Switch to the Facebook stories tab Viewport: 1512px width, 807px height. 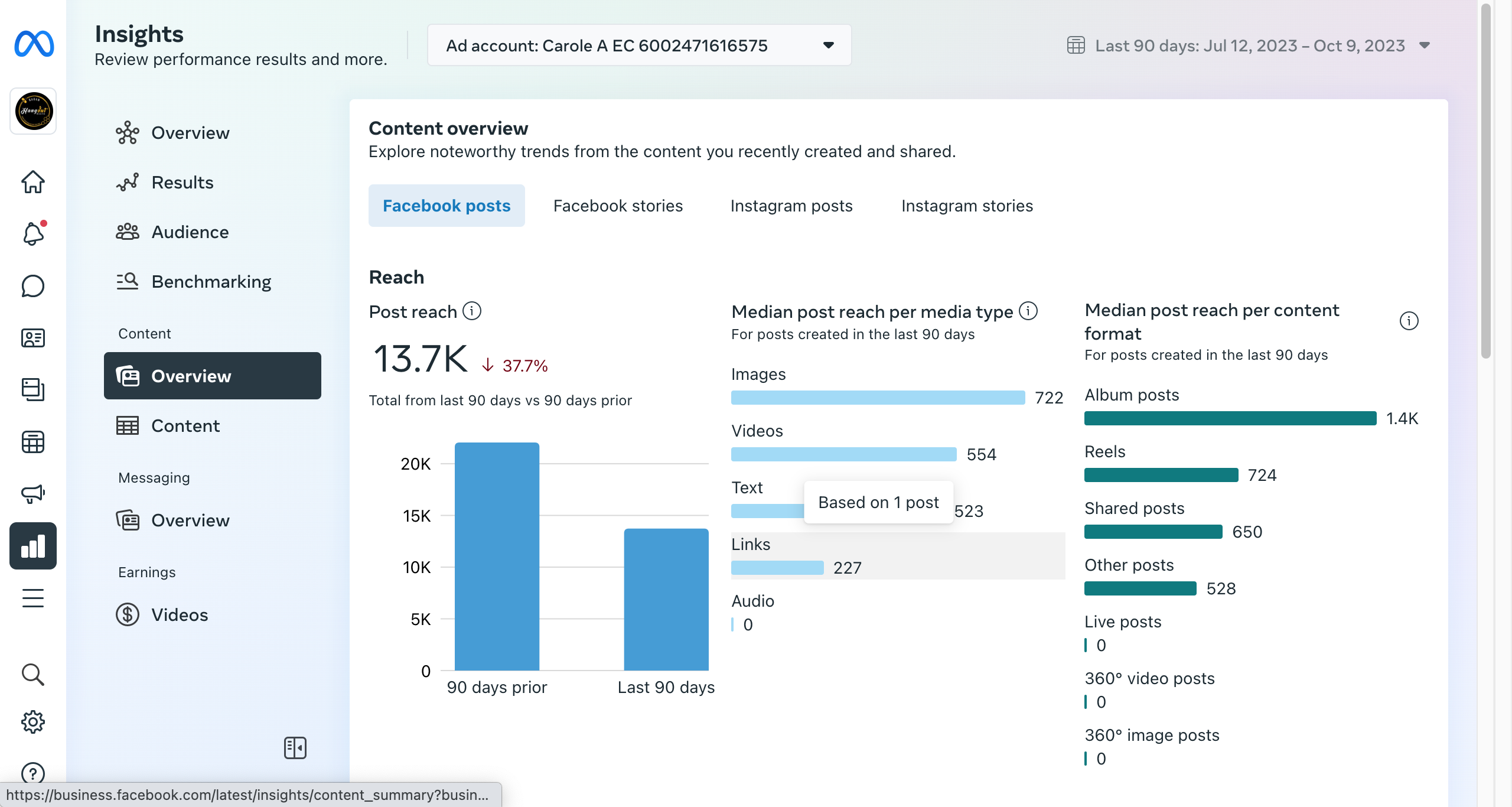pyautogui.click(x=618, y=206)
